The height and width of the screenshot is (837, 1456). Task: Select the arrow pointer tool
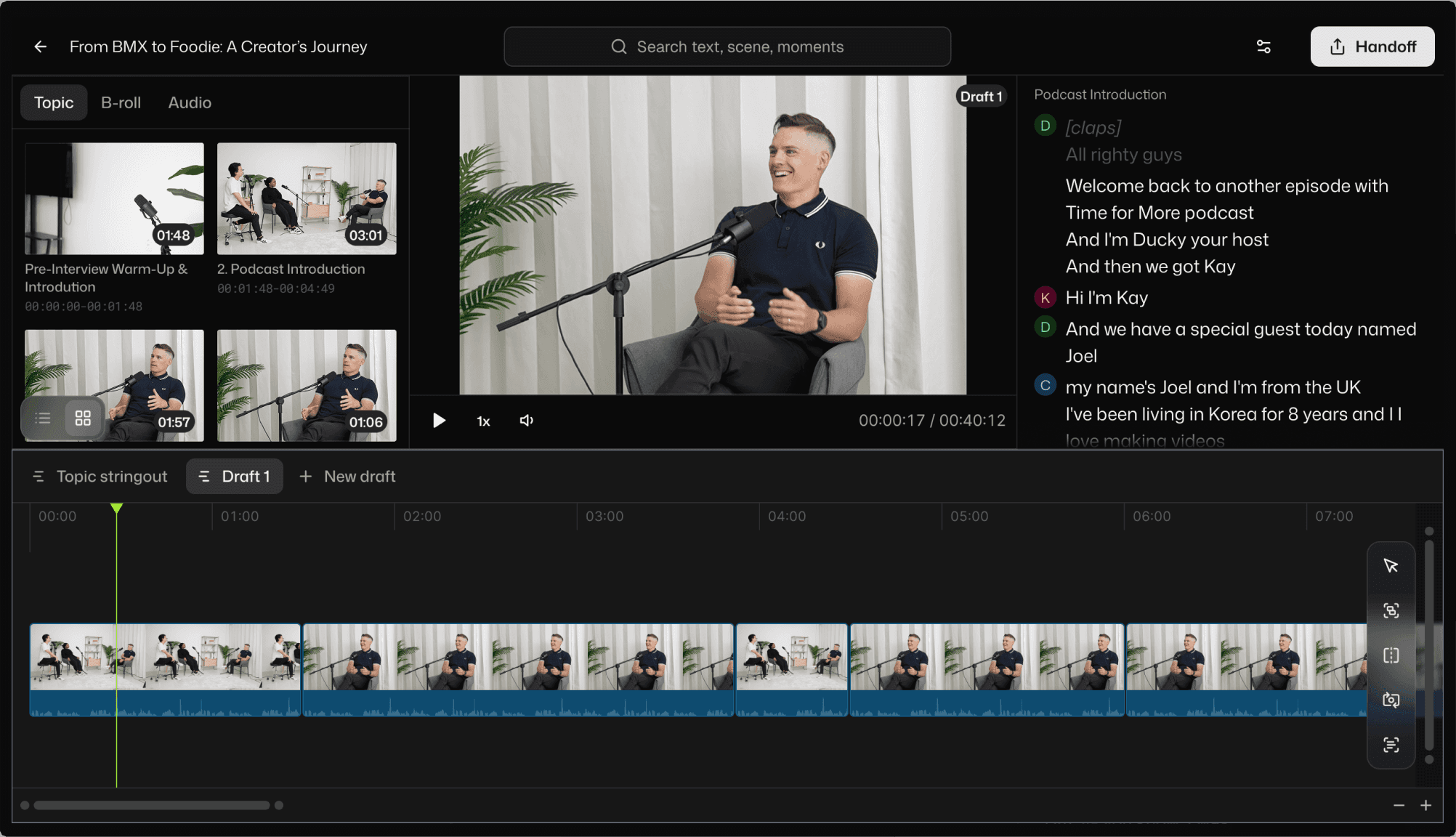(1391, 566)
